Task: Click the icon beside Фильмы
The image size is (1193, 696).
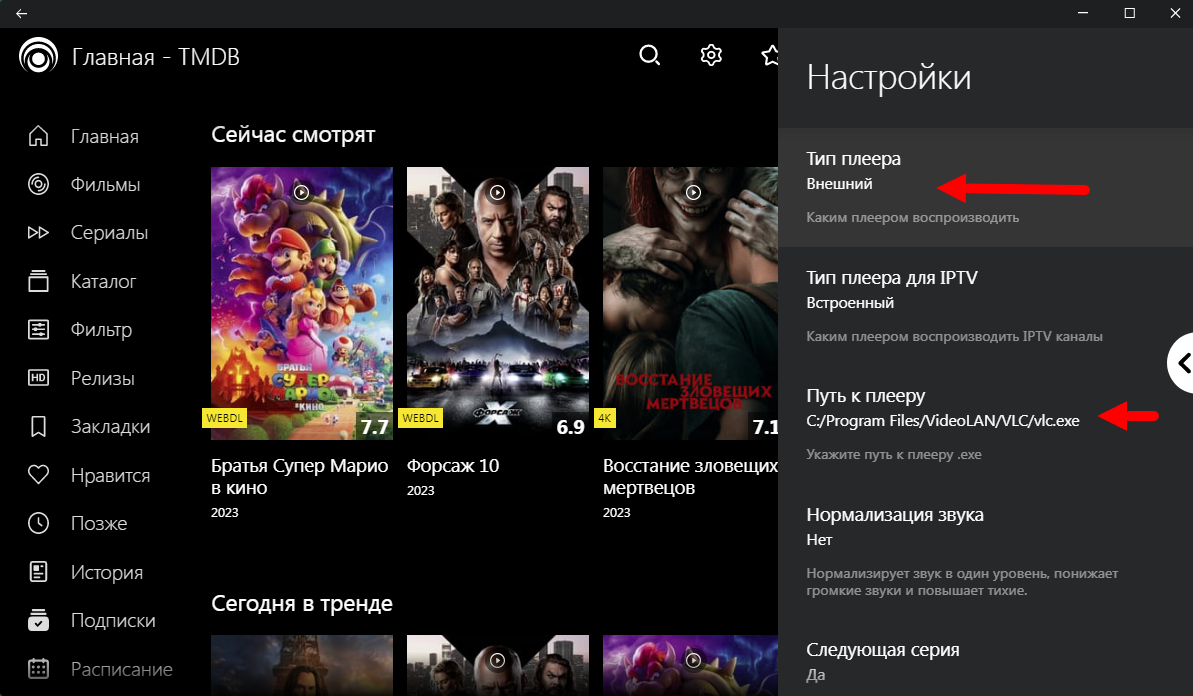Action: (x=38, y=184)
